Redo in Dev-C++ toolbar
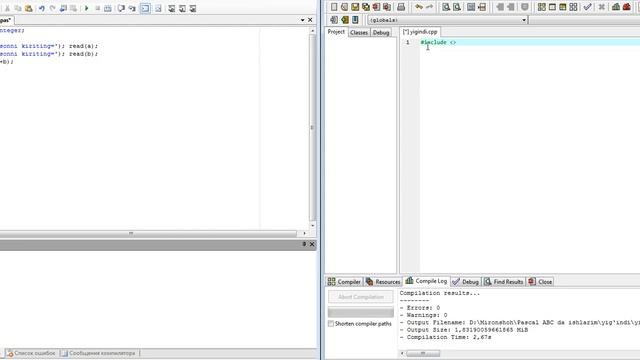Viewport: 640px width, 360px height. pos(429,7)
